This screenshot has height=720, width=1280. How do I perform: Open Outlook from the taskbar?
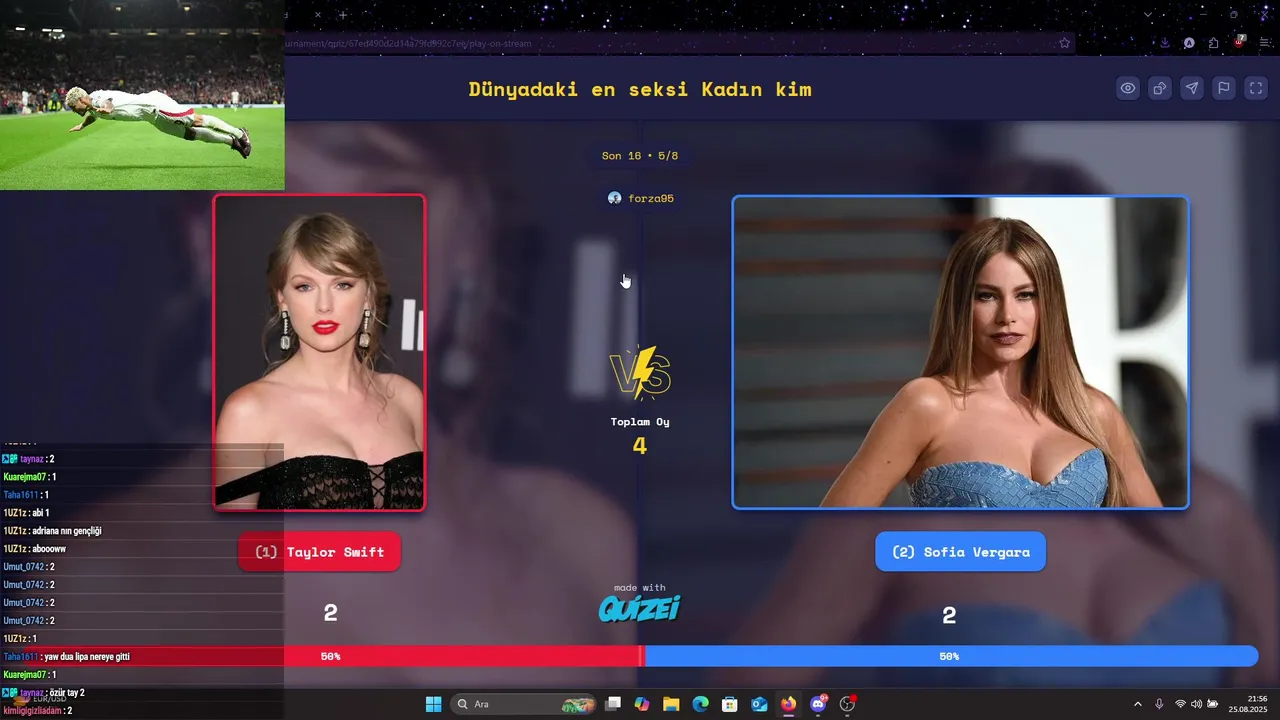tap(759, 704)
